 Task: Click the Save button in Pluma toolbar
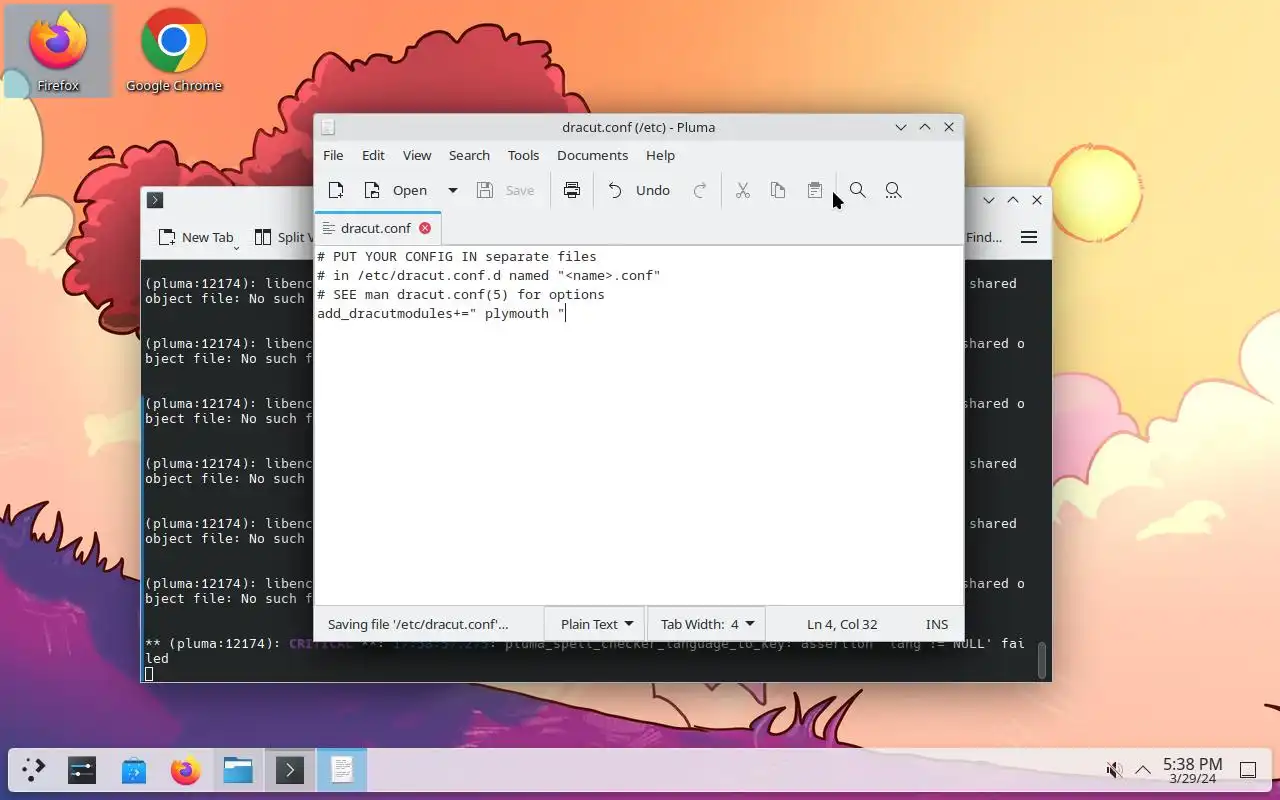click(x=506, y=190)
